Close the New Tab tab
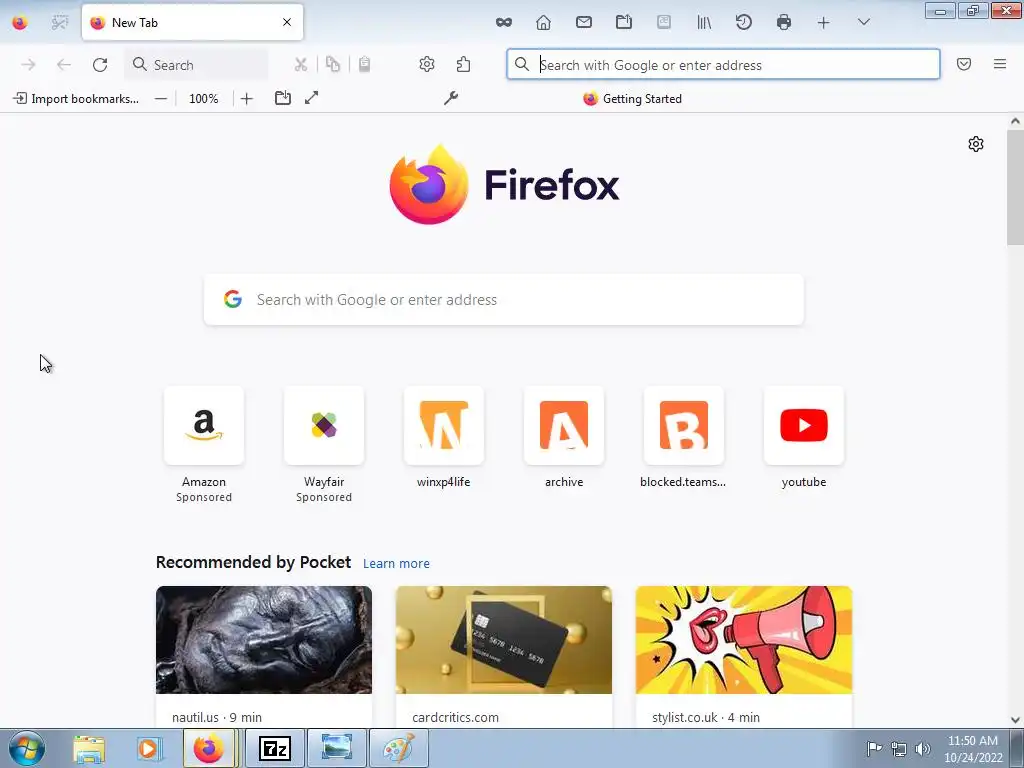This screenshot has height=768, width=1024. (x=287, y=22)
